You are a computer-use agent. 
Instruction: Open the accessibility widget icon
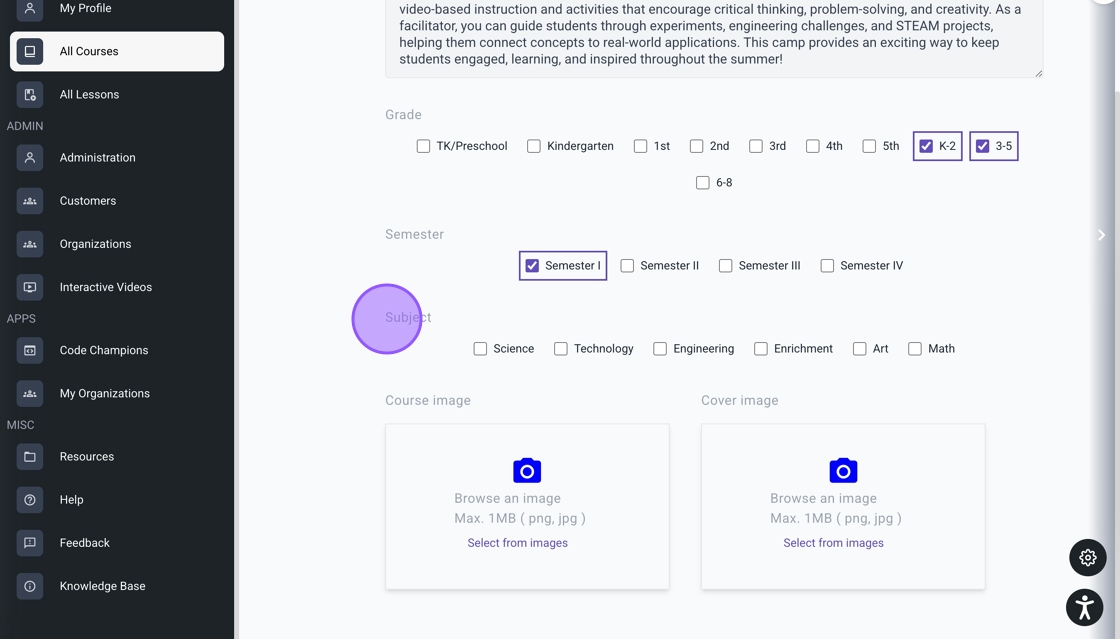coord(1085,607)
